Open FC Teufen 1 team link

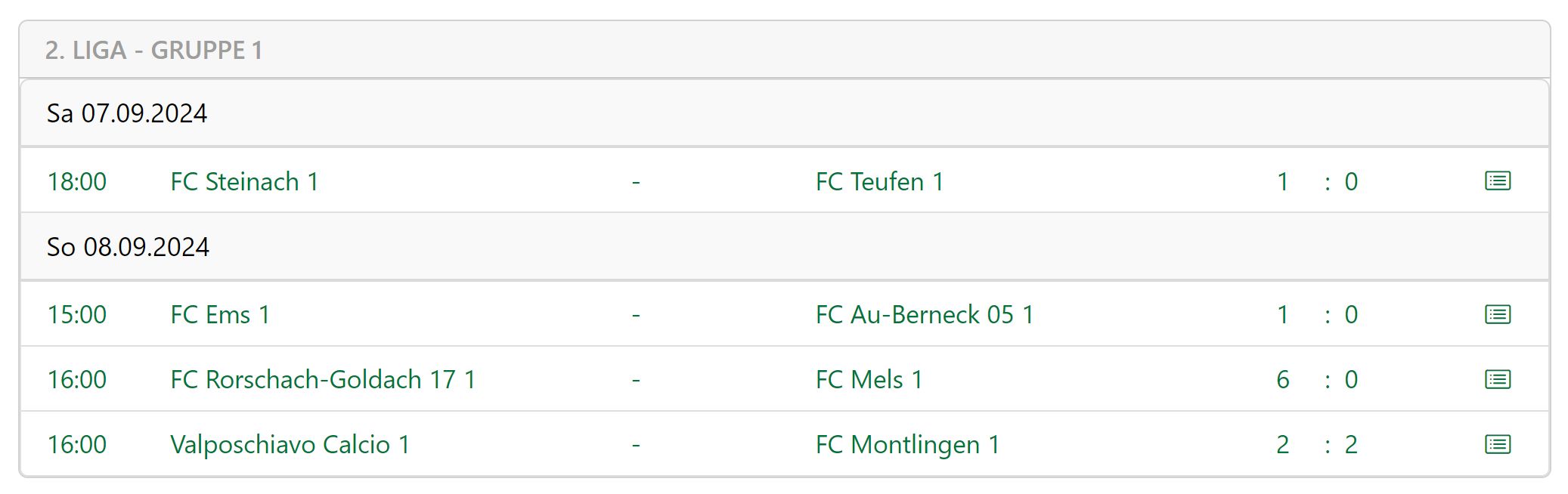point(879,181)
